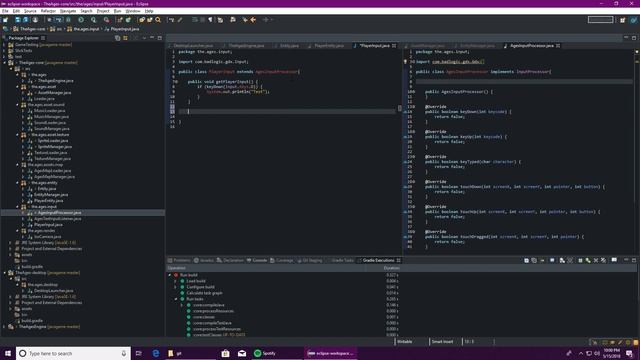Viewport: 640px width, 360px height.
Task: Click the Type here to search box
Action: tap(73, 353)
